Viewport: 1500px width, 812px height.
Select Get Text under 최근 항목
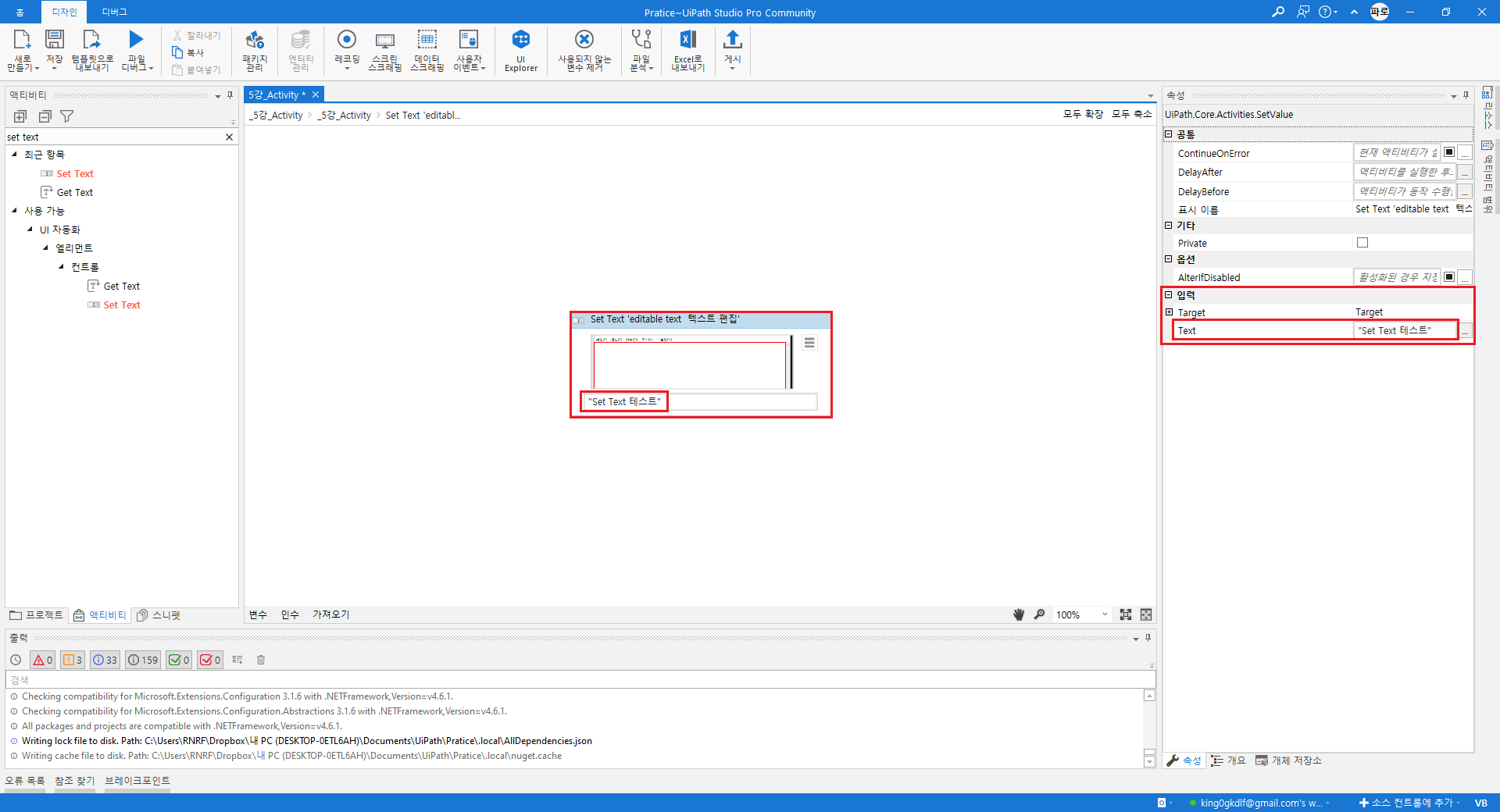(x=74, y=192)
